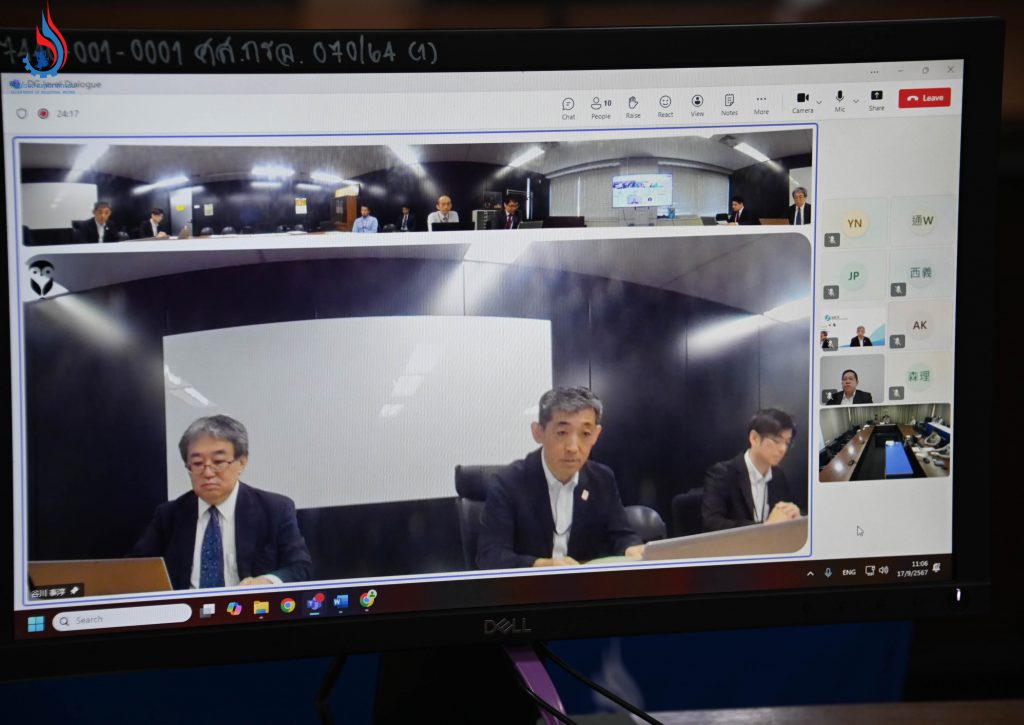The image size is (1024, 725).
Task: Click the taskbar Search box
Action: pos(121,618)
